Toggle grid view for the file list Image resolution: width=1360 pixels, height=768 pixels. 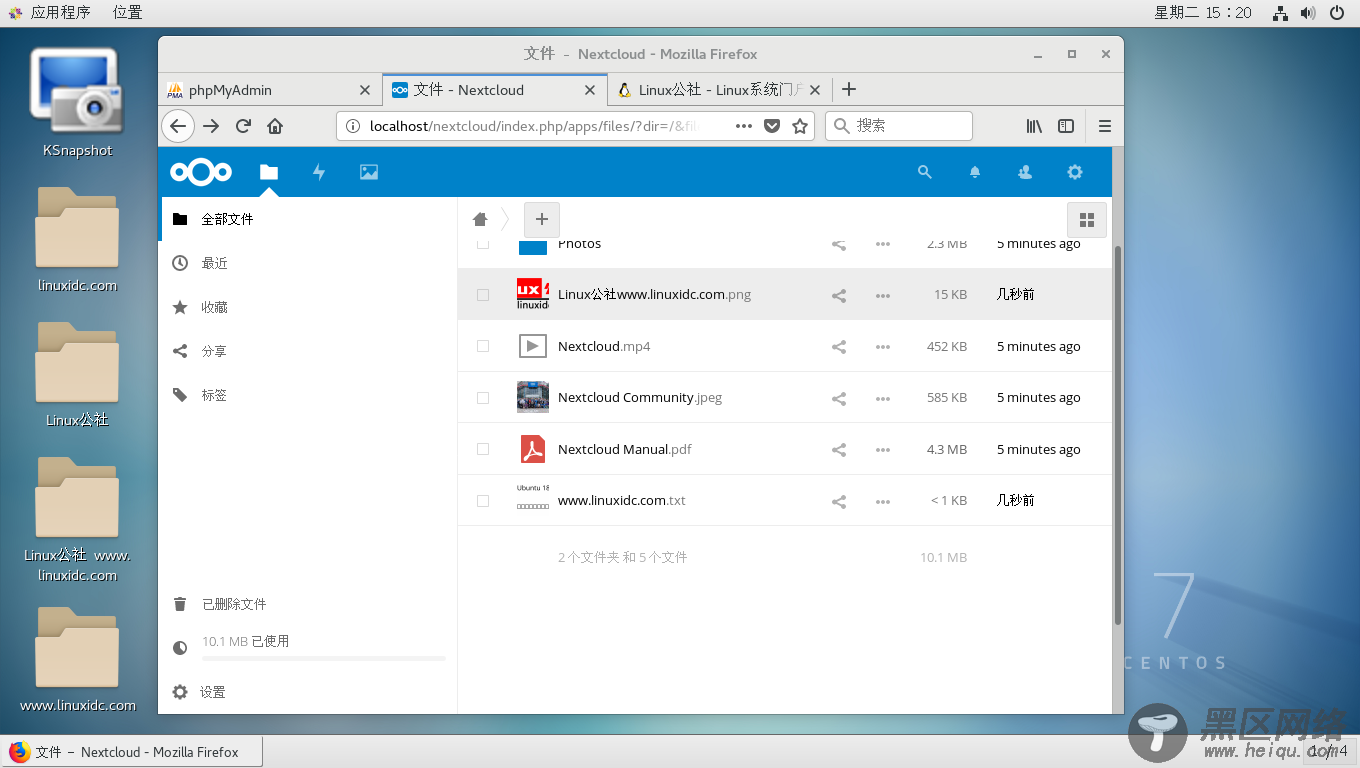pos(1086,219)
